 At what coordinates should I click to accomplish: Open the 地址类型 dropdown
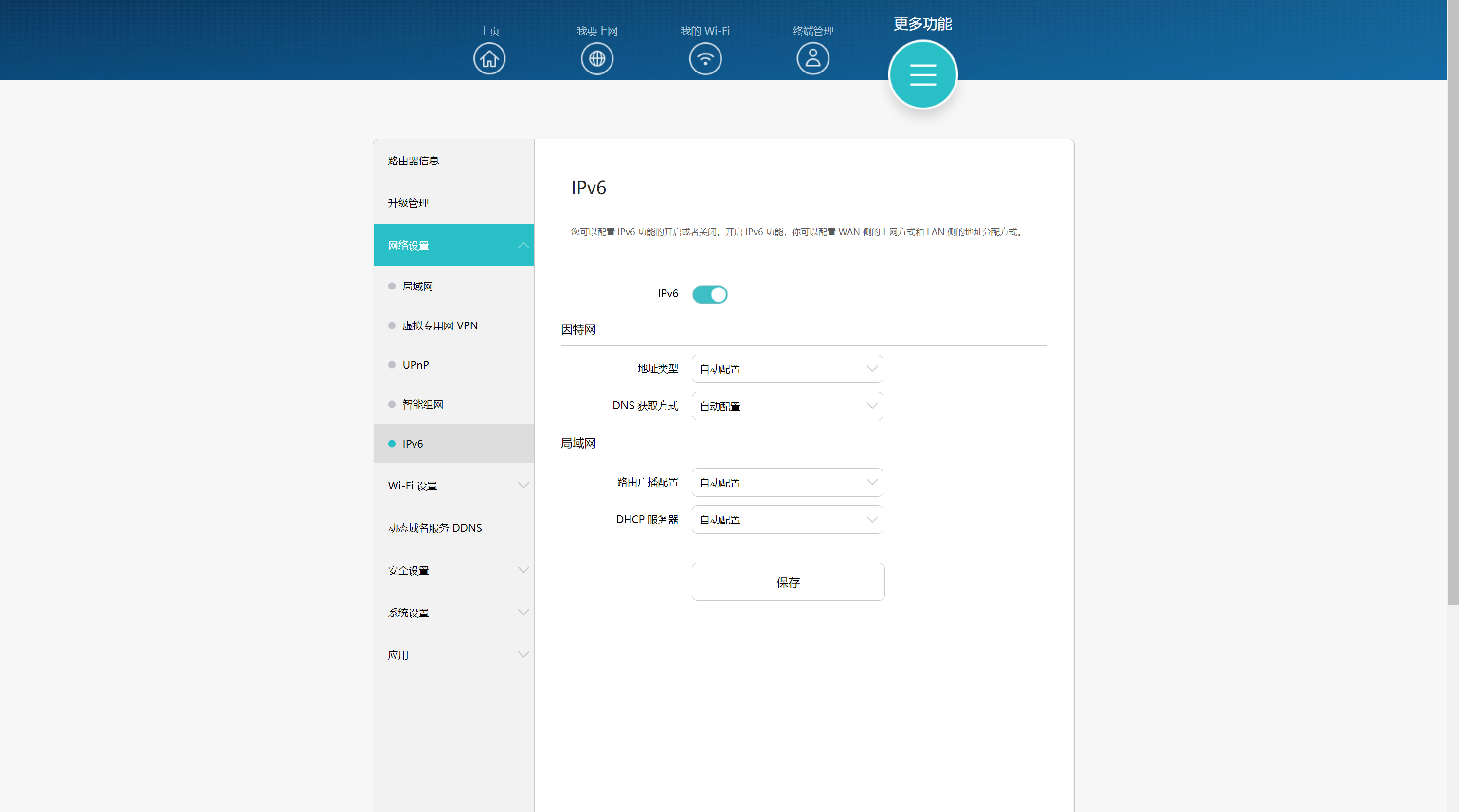(787, 369)
